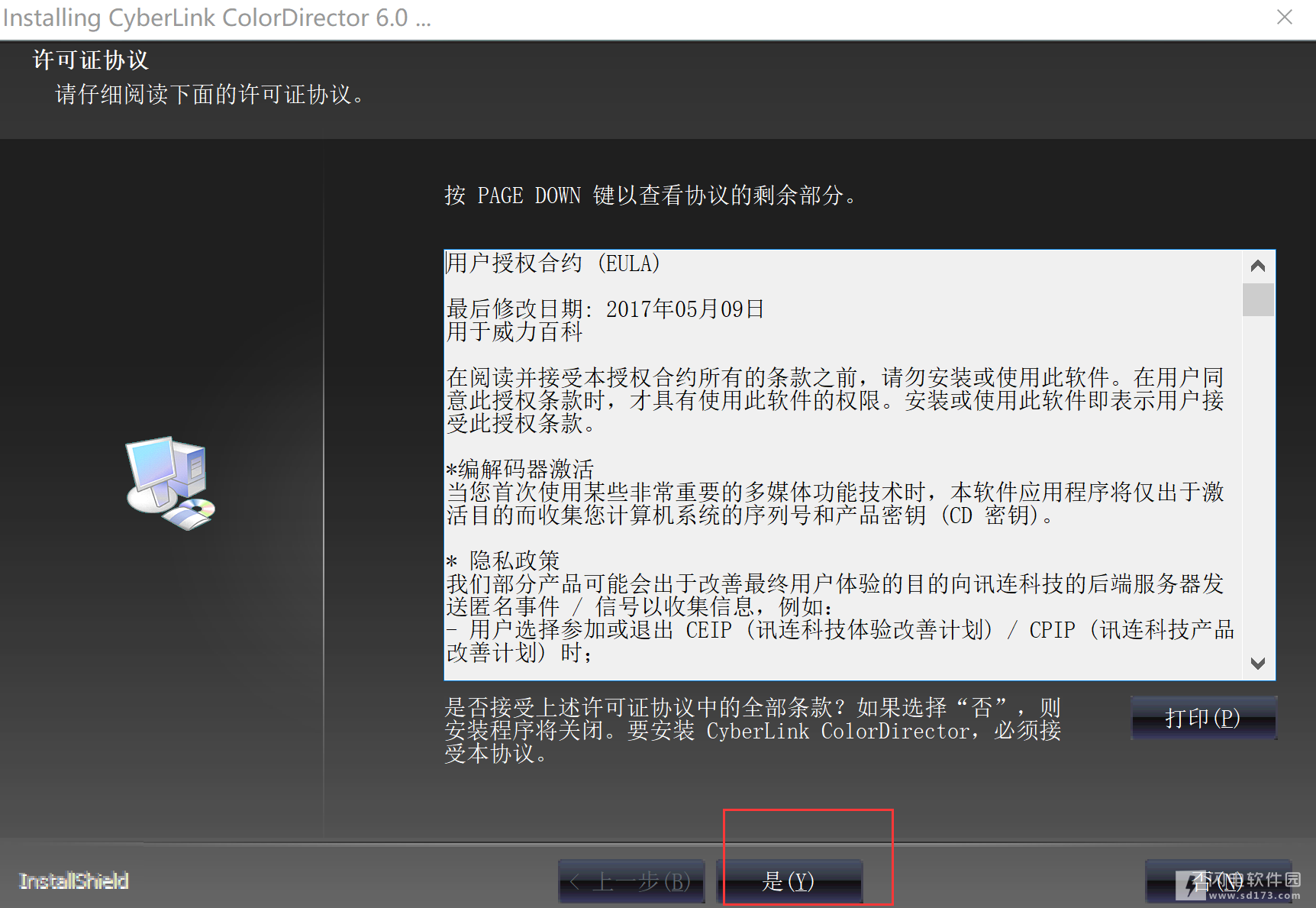Click the PAGE DOWN instruction text
This screenshot has height=908, width=1316.
652,195
